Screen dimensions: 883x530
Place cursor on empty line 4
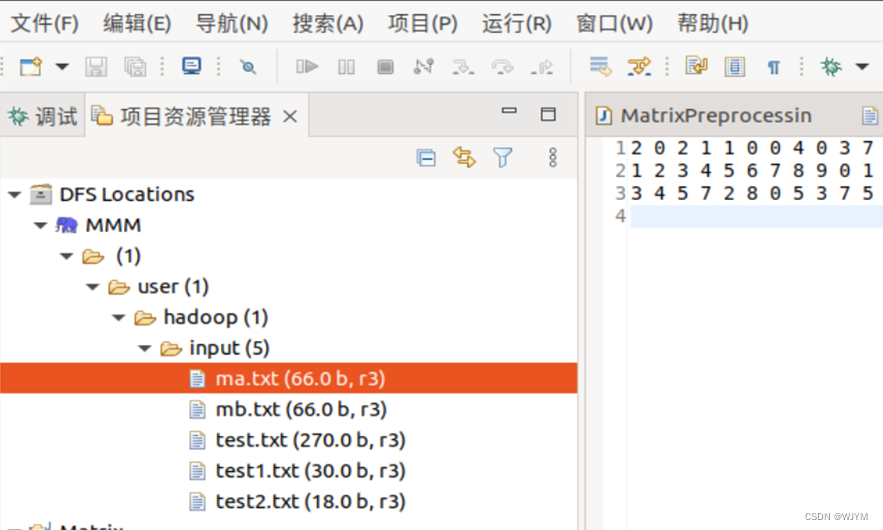click(756, 216)
